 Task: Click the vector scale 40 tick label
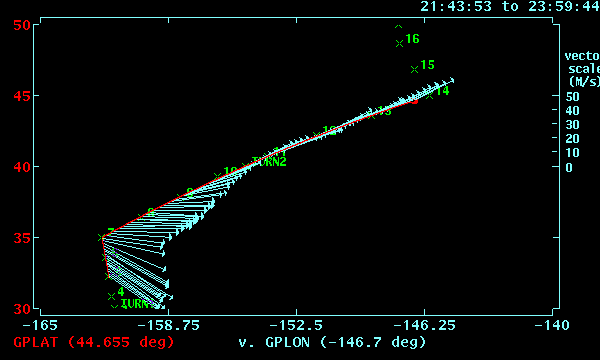point(572,111)
